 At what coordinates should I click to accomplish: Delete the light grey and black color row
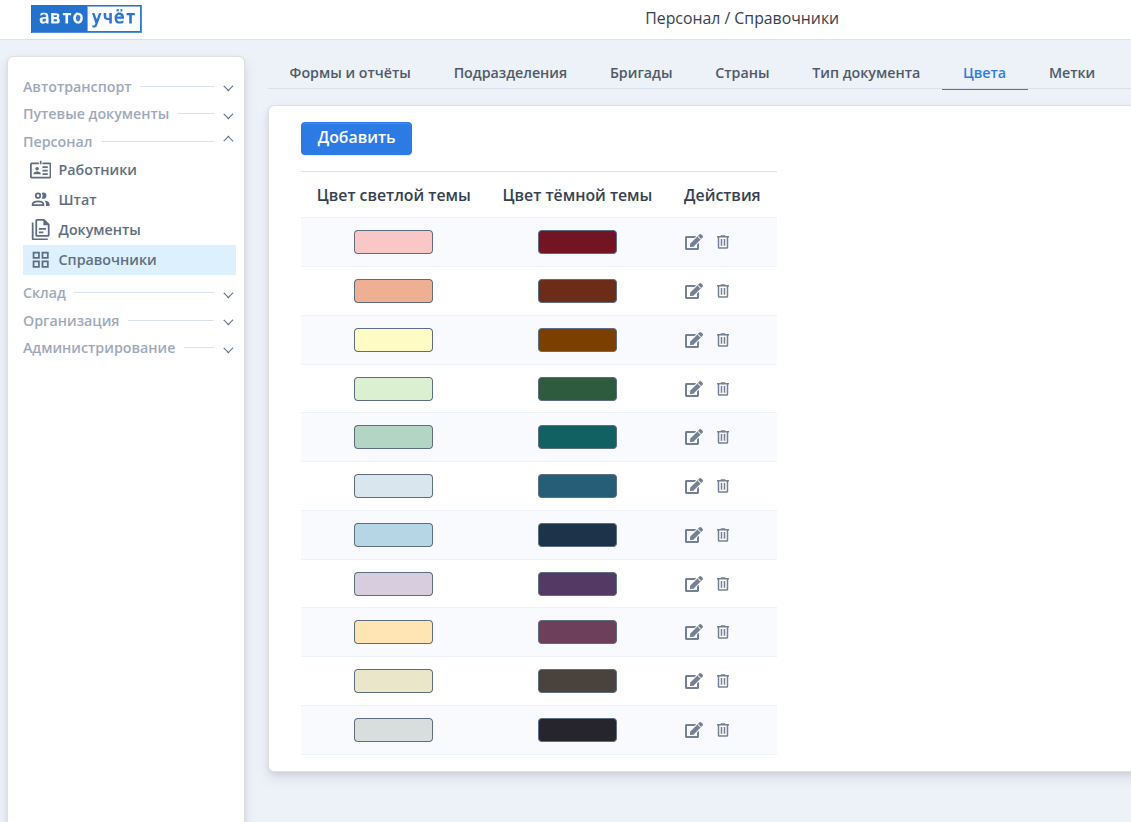tap(723, 730)
